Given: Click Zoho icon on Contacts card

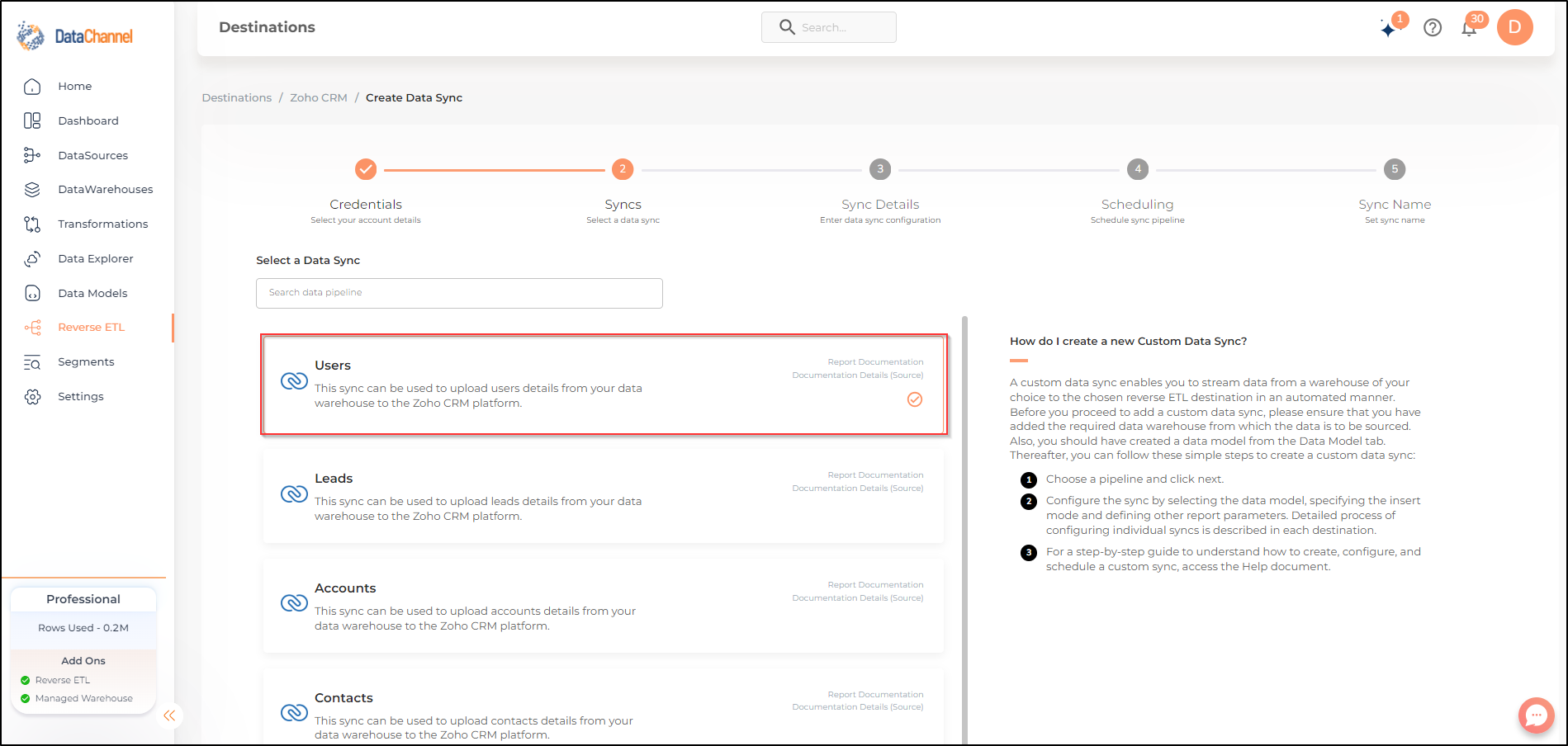Looking at the screenshot, I should (294, 712).
